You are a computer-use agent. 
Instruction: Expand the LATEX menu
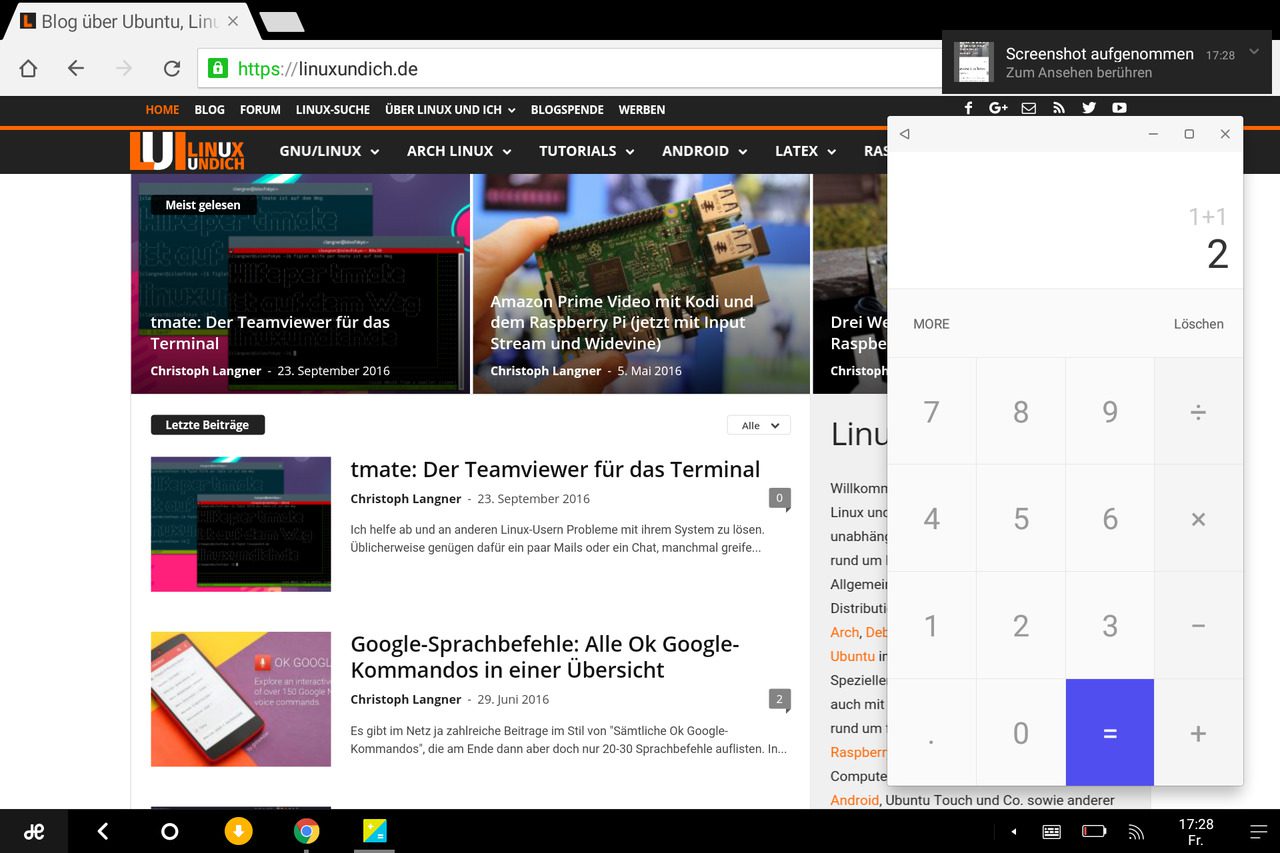tap(805, 151)
